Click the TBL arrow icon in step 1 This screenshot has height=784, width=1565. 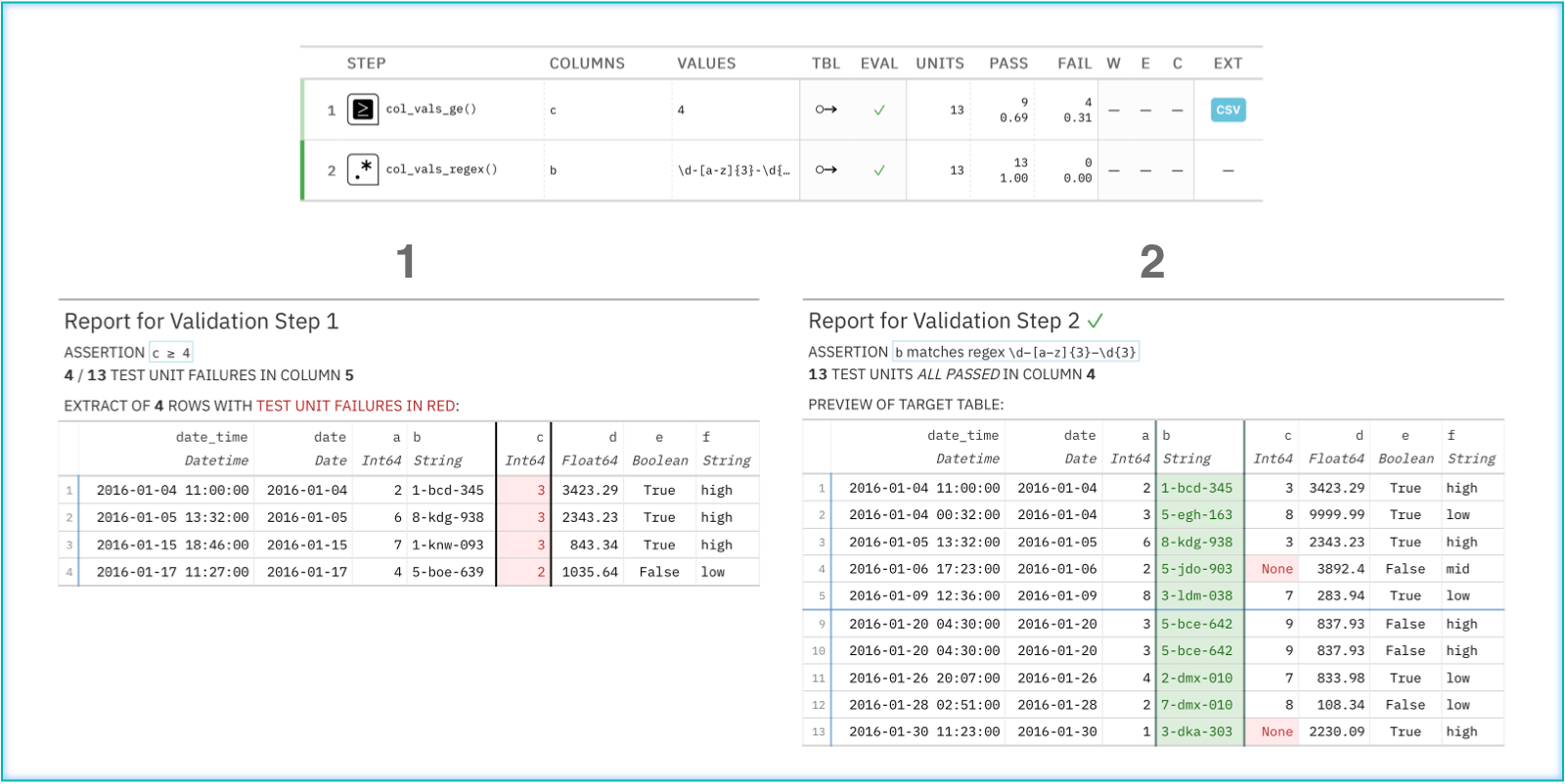pyautogui.click(x=827, y=109)
